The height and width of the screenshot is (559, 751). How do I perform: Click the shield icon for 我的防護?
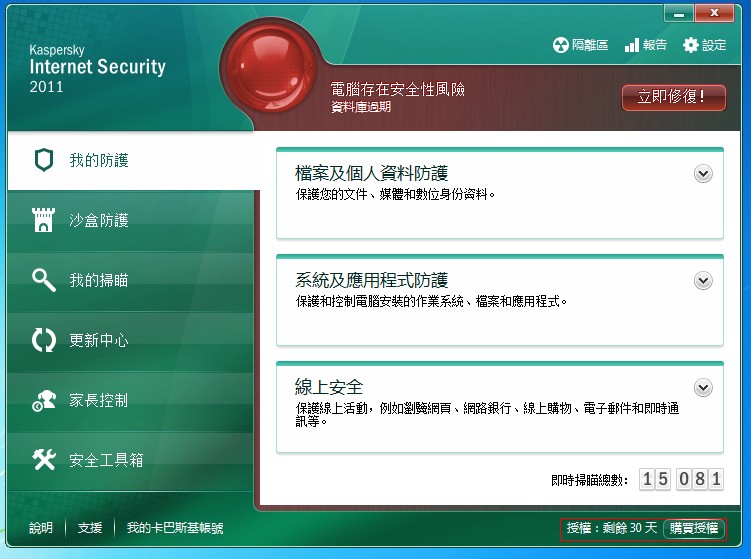(x=43, y=160)
